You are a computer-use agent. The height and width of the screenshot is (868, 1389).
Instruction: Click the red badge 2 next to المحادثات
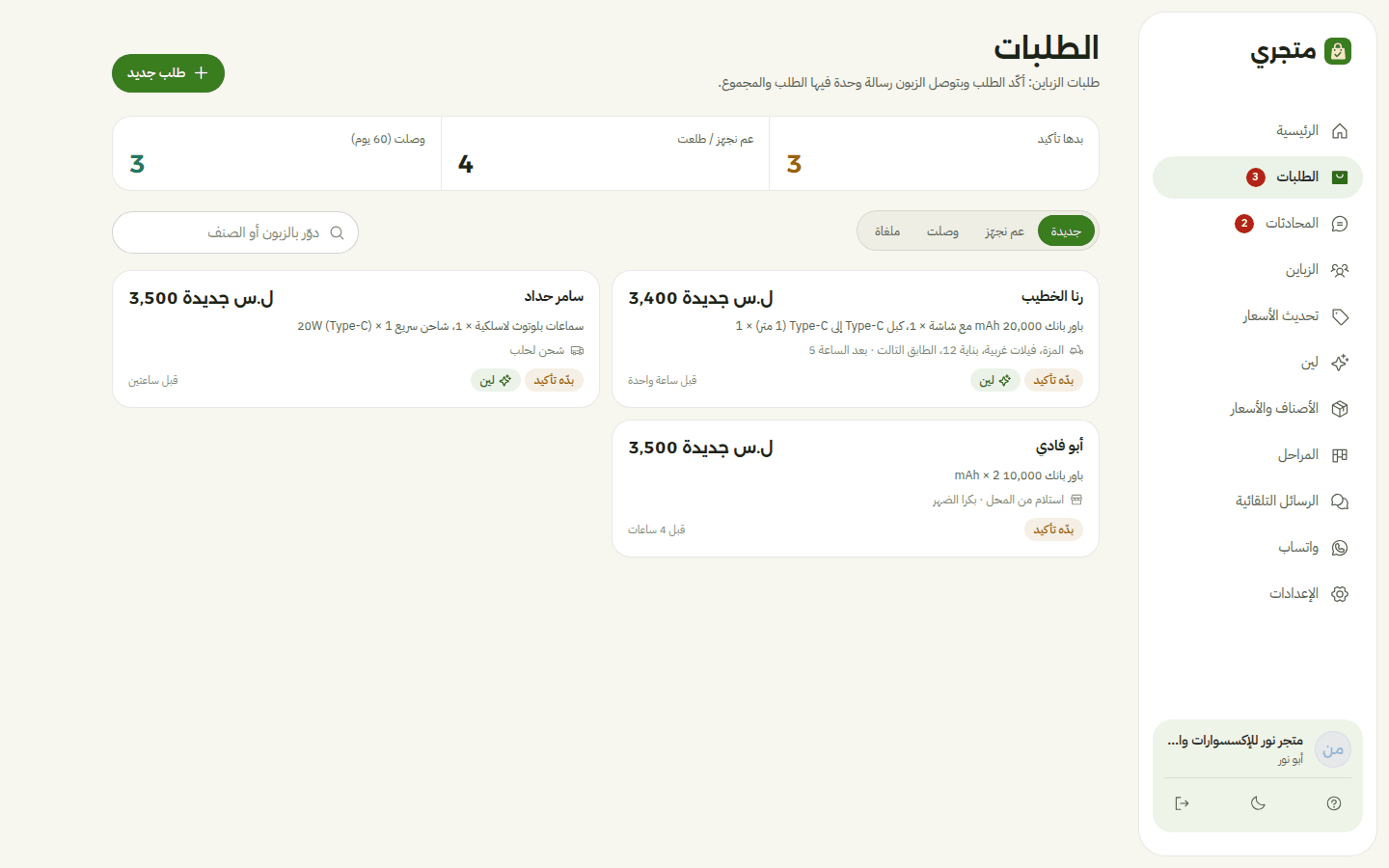pyautogui.click(x=1244, y=224)
